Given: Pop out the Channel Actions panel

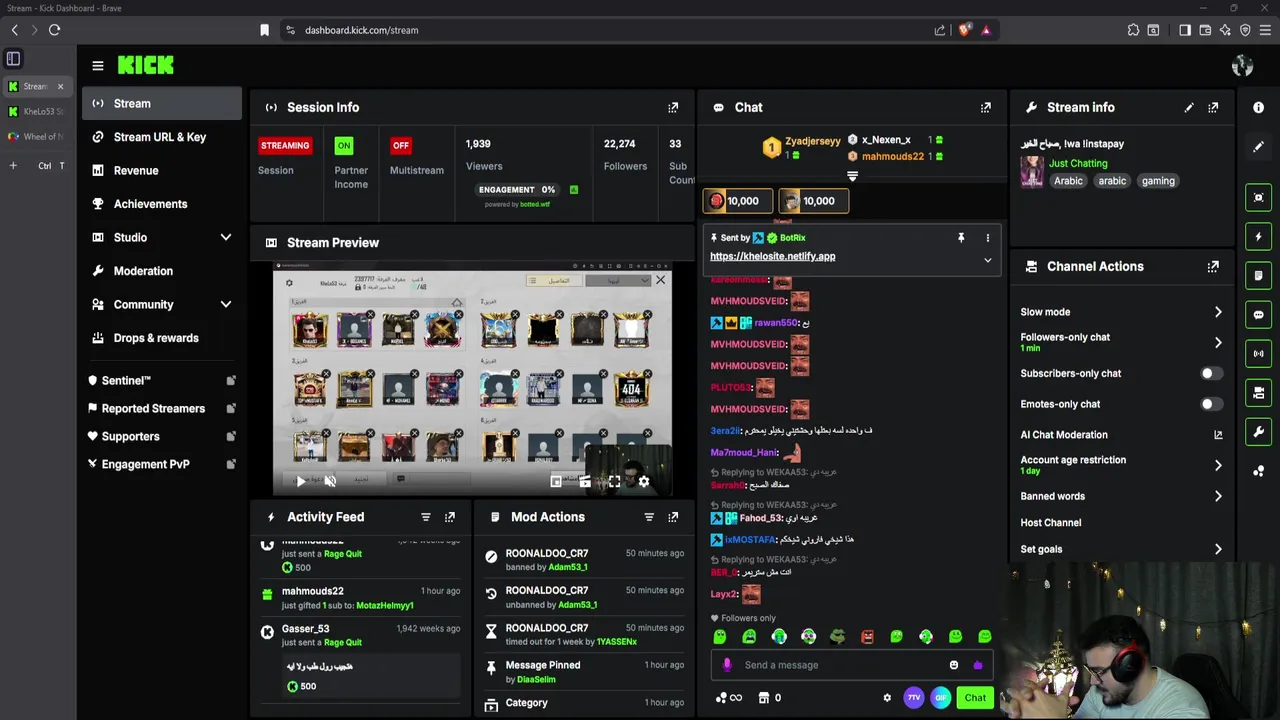Looking at the screenshot, I should [1213, 266].
